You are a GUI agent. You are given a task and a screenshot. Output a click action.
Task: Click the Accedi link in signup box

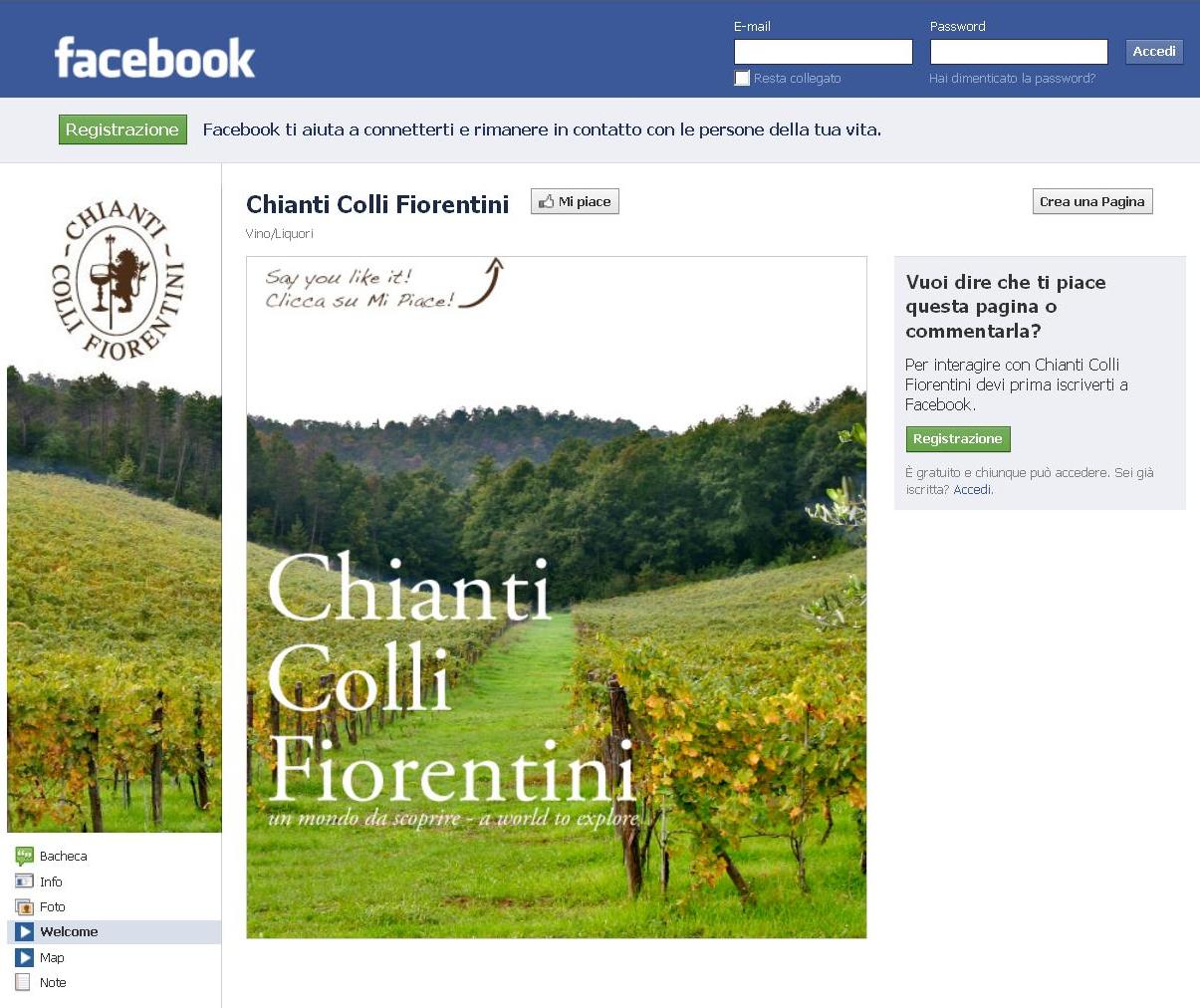tap(972, 489)
